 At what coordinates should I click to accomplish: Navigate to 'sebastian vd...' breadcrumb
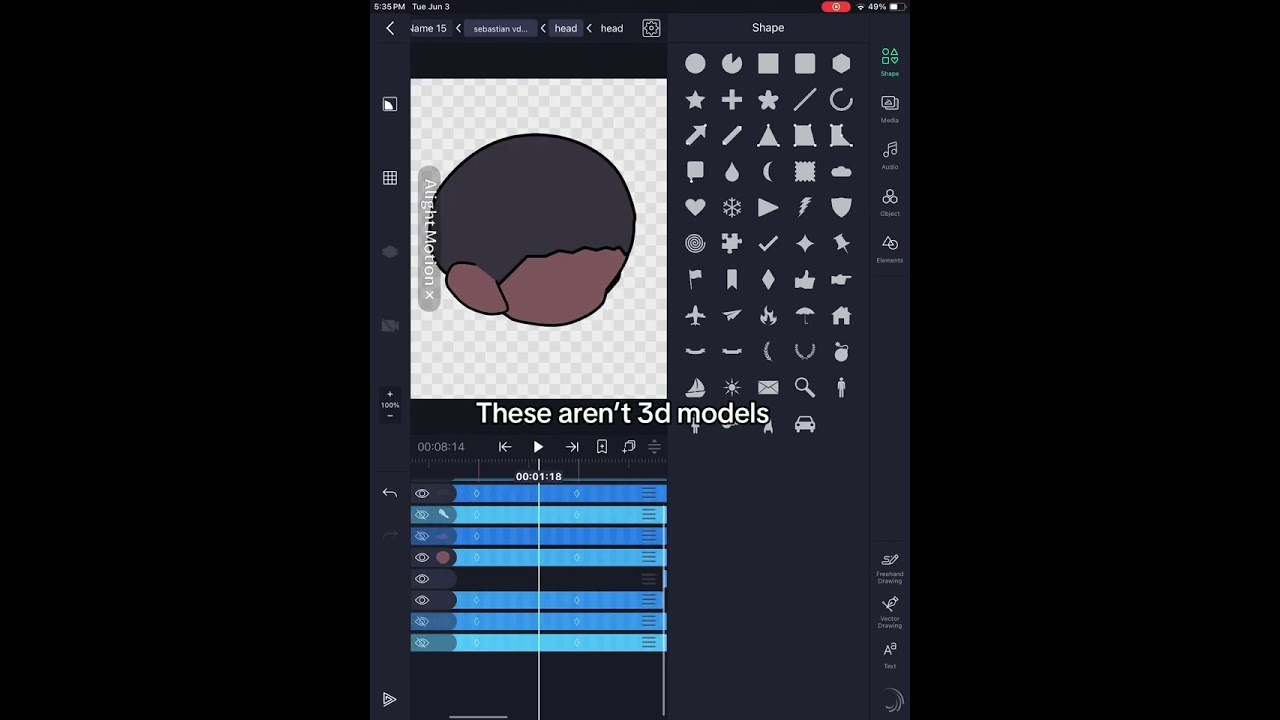(x=500, y=29)
